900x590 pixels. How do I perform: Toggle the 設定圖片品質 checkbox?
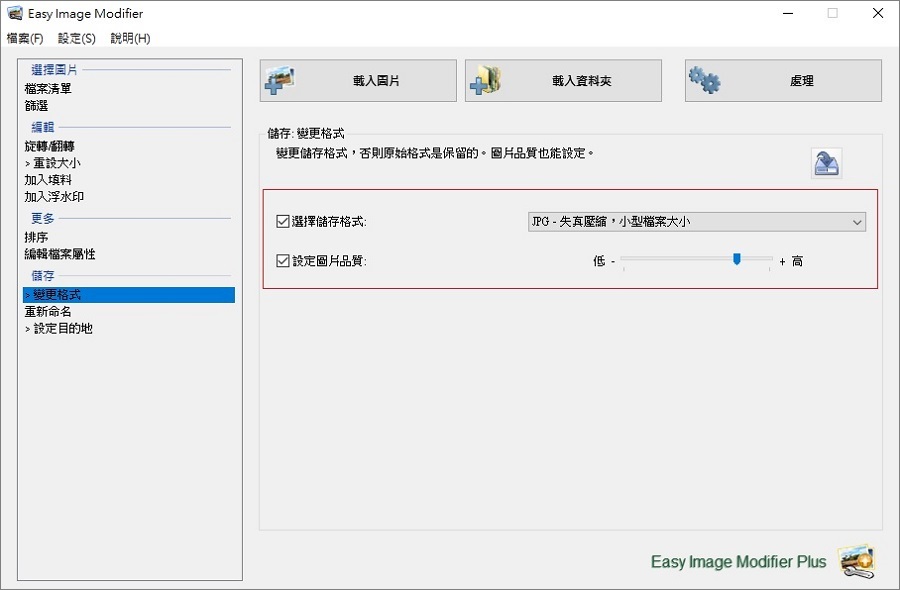[282, 261]
